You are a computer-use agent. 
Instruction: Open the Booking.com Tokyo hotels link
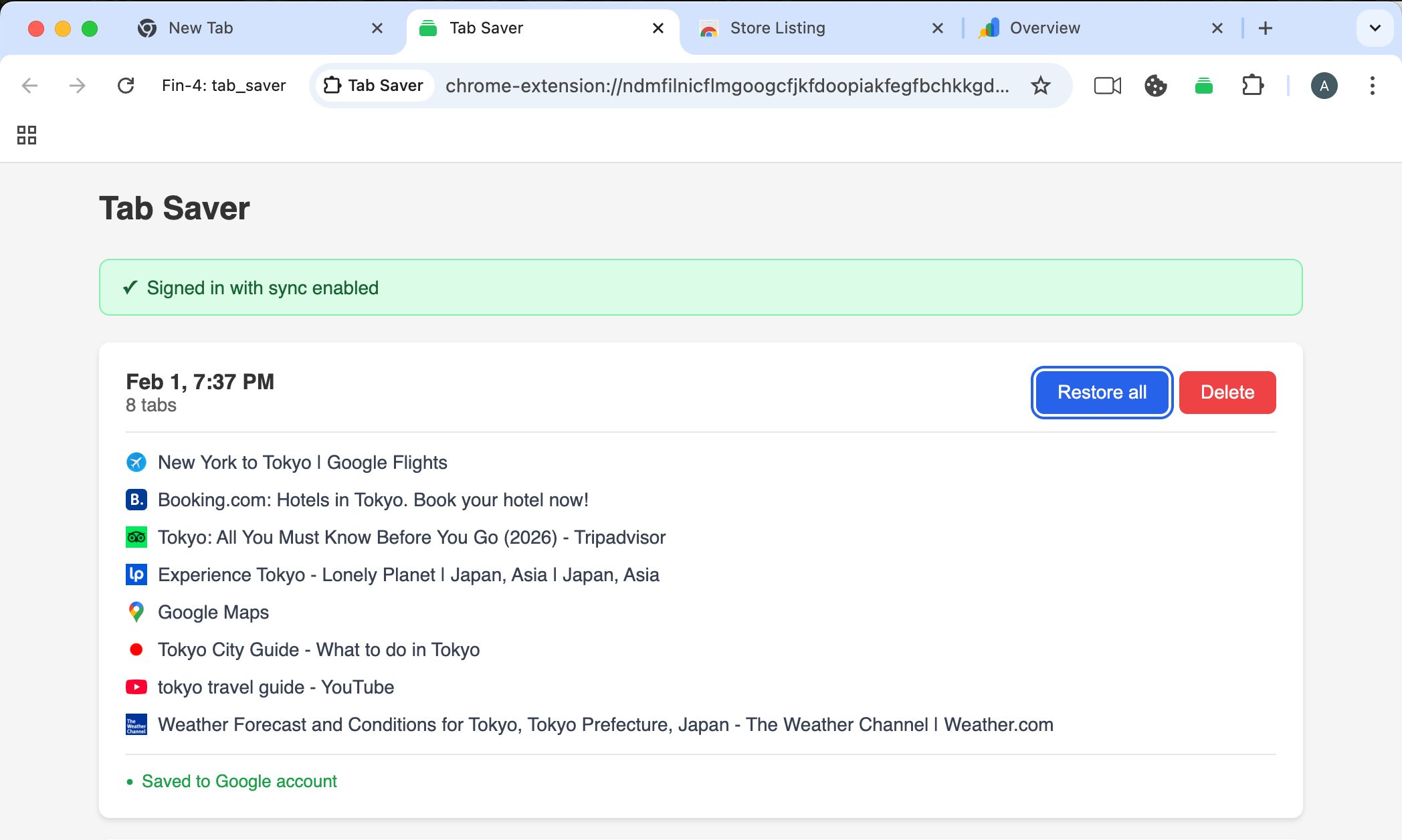pyautogui.click(x=373, y=500)
